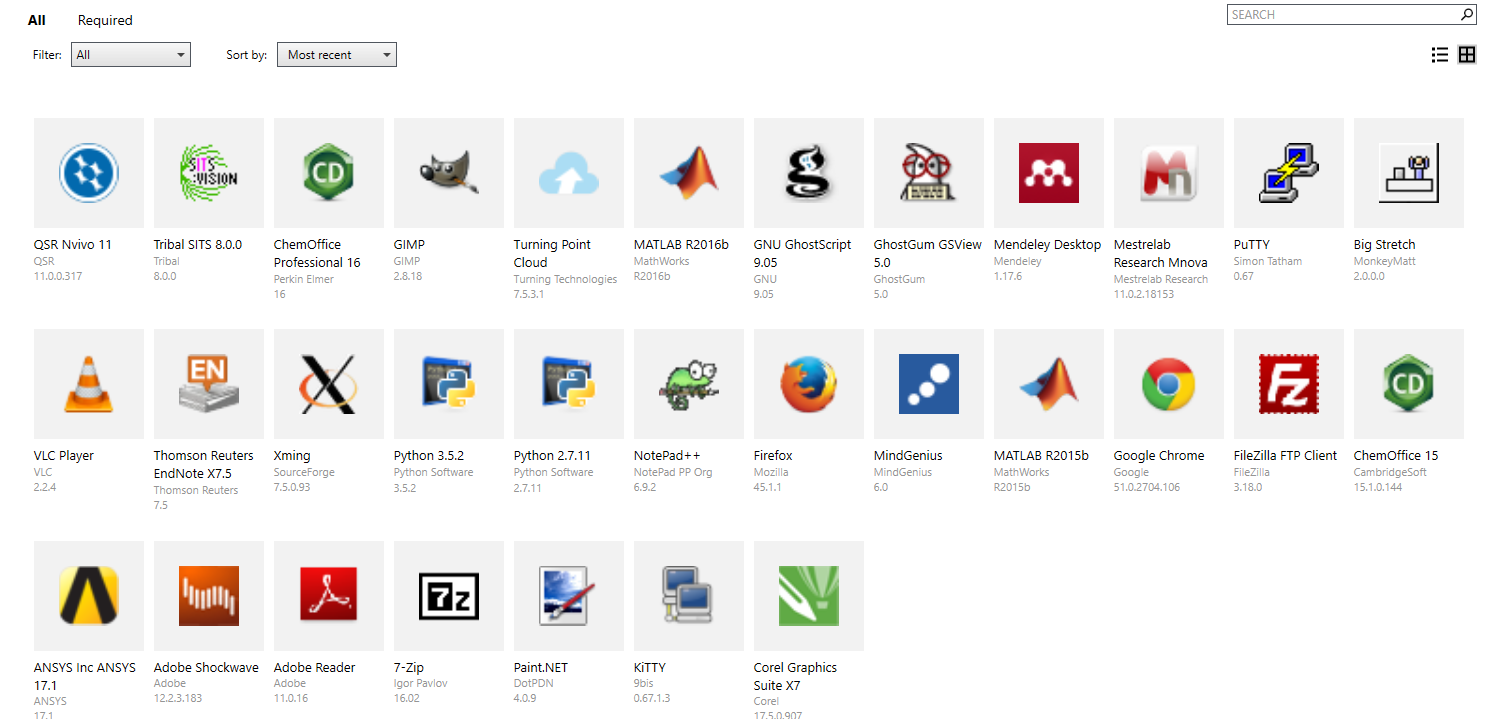The image size is (1497, 719).
Task: Click the Xming title text
Action: click(292, 456)
